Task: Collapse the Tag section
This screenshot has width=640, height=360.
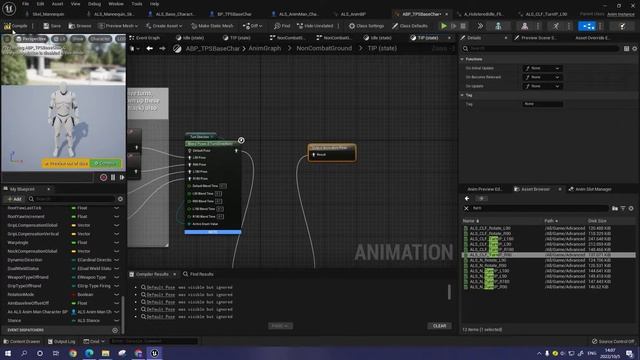Action: pyautogui.click(x=462, y=95)
